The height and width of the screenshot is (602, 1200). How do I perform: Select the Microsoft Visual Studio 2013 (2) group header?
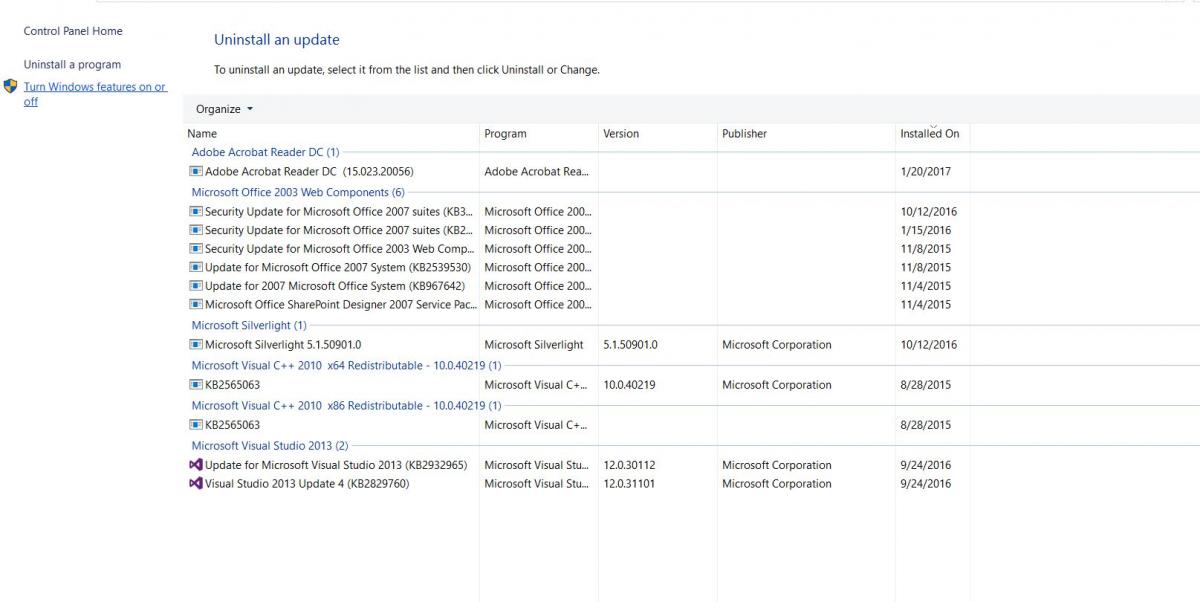point(270,445)
